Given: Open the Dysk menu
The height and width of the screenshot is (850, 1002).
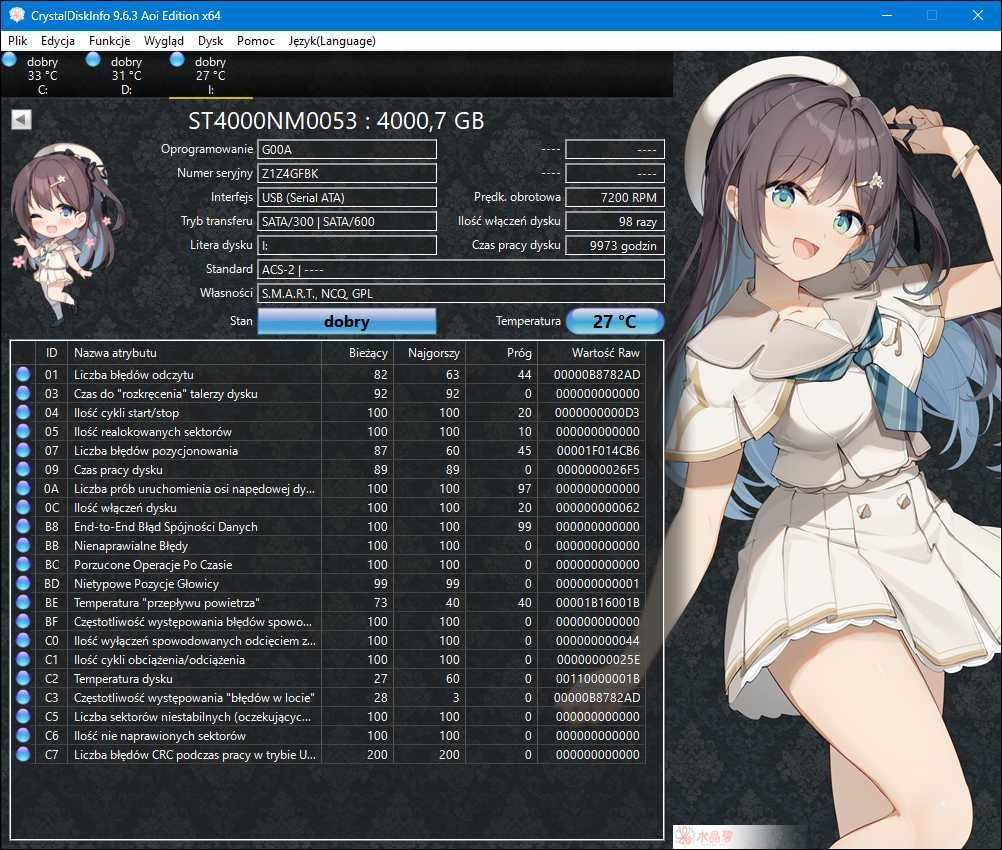Looking at the screenshot, I should (x=210, y=41).
